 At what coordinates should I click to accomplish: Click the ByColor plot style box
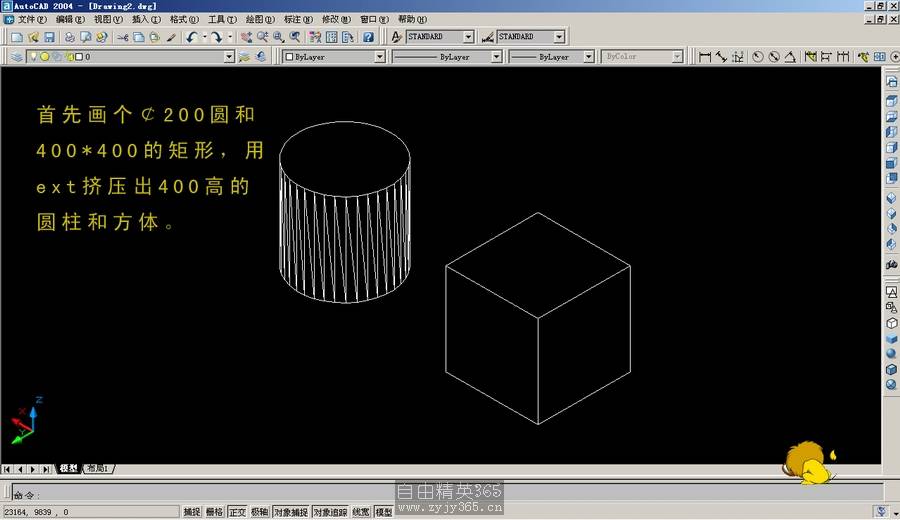(x=642, y=57)
